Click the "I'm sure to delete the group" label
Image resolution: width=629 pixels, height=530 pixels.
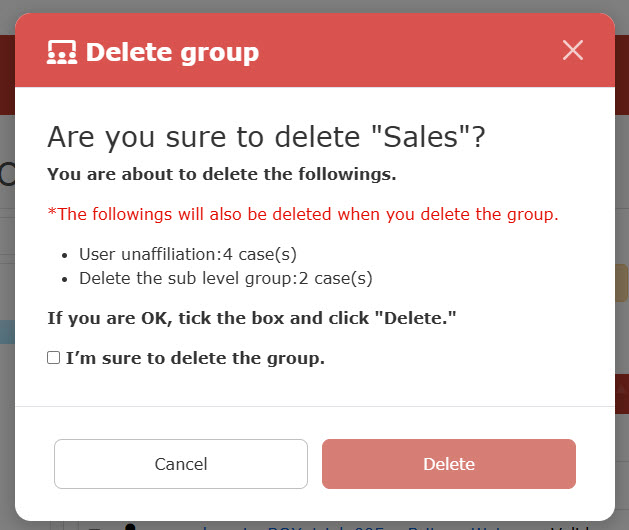tap(195, 358)
